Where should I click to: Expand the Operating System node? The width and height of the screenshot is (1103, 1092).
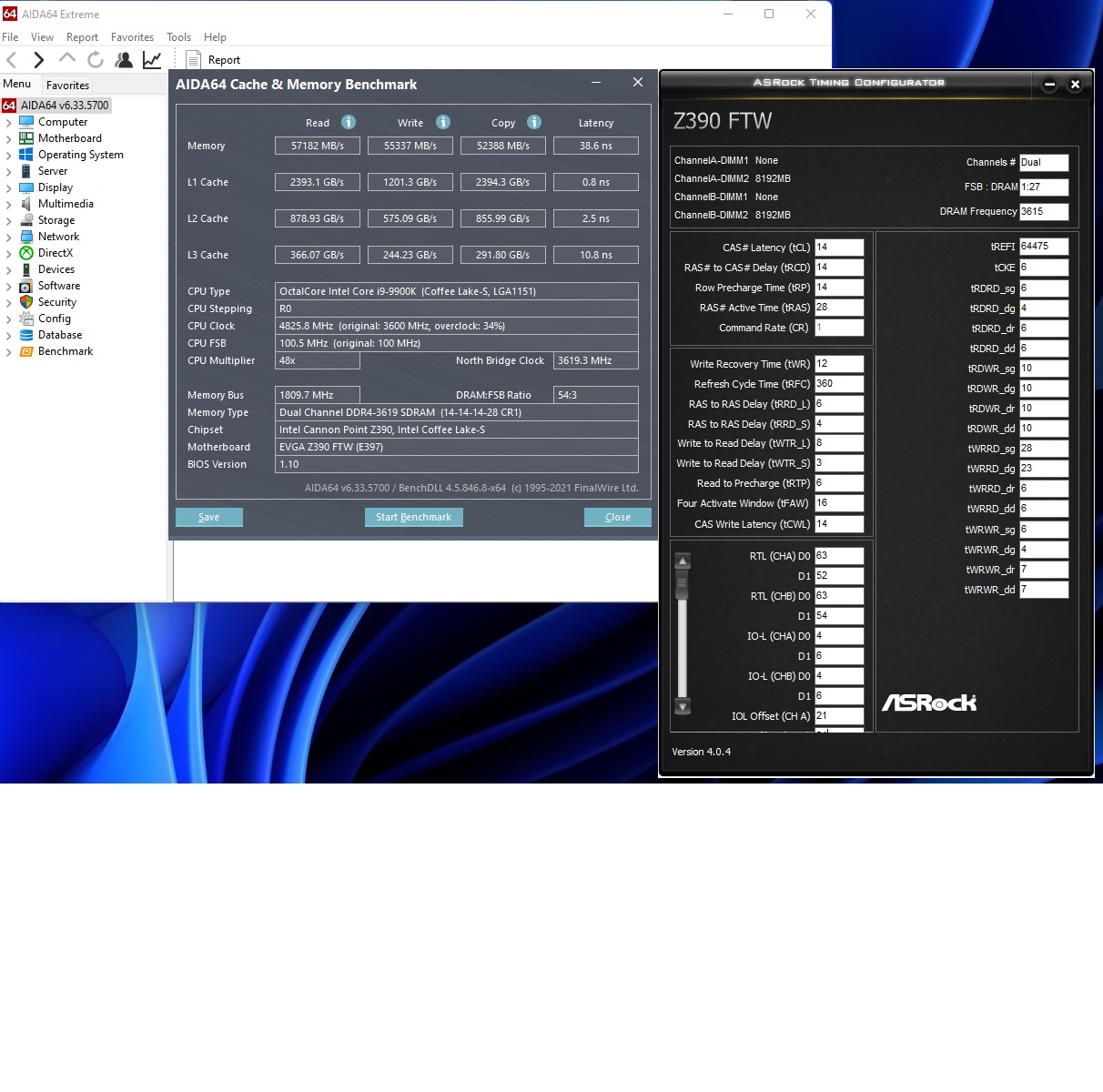(9, 155)
